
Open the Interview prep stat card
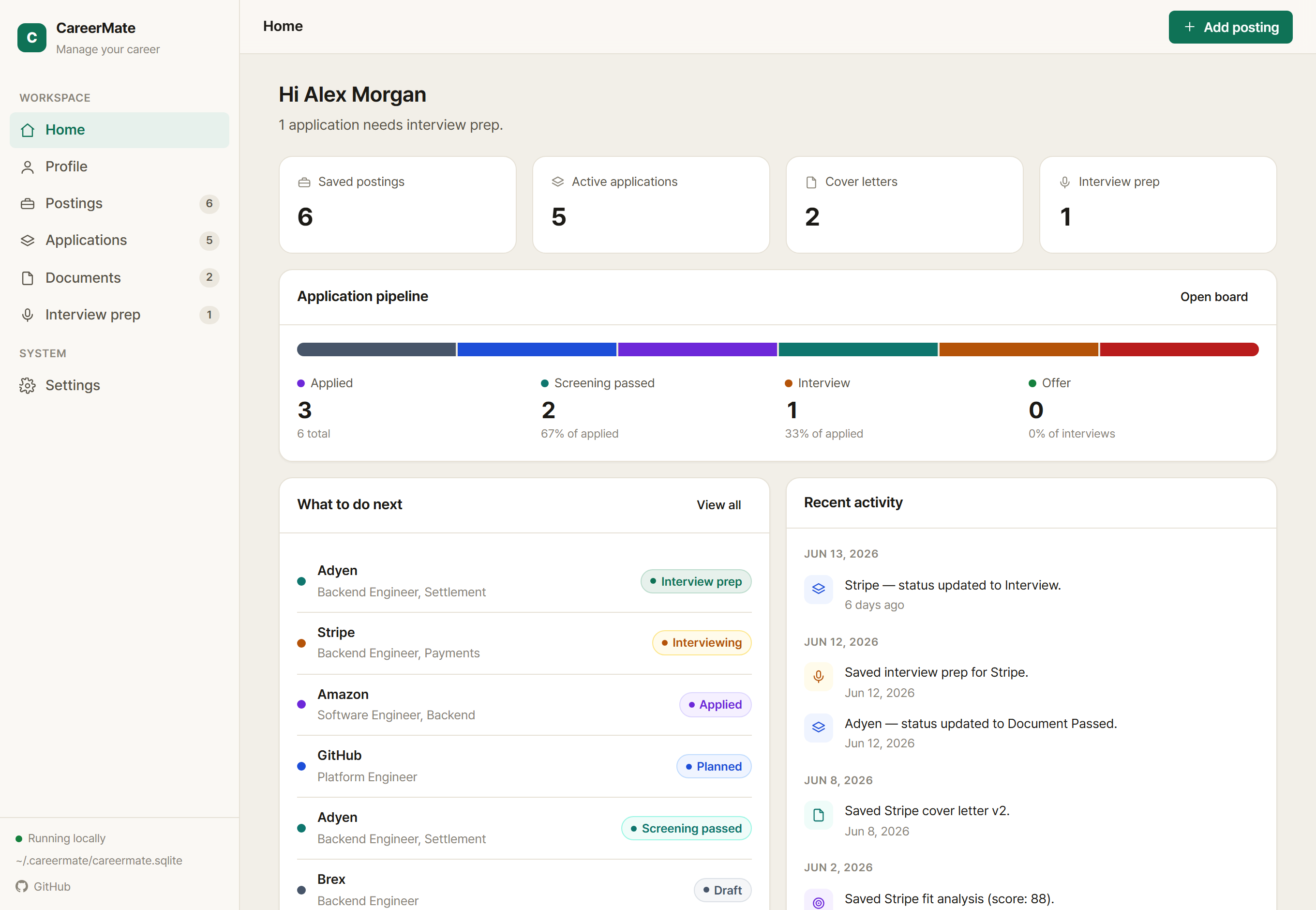click(1158, 205)
